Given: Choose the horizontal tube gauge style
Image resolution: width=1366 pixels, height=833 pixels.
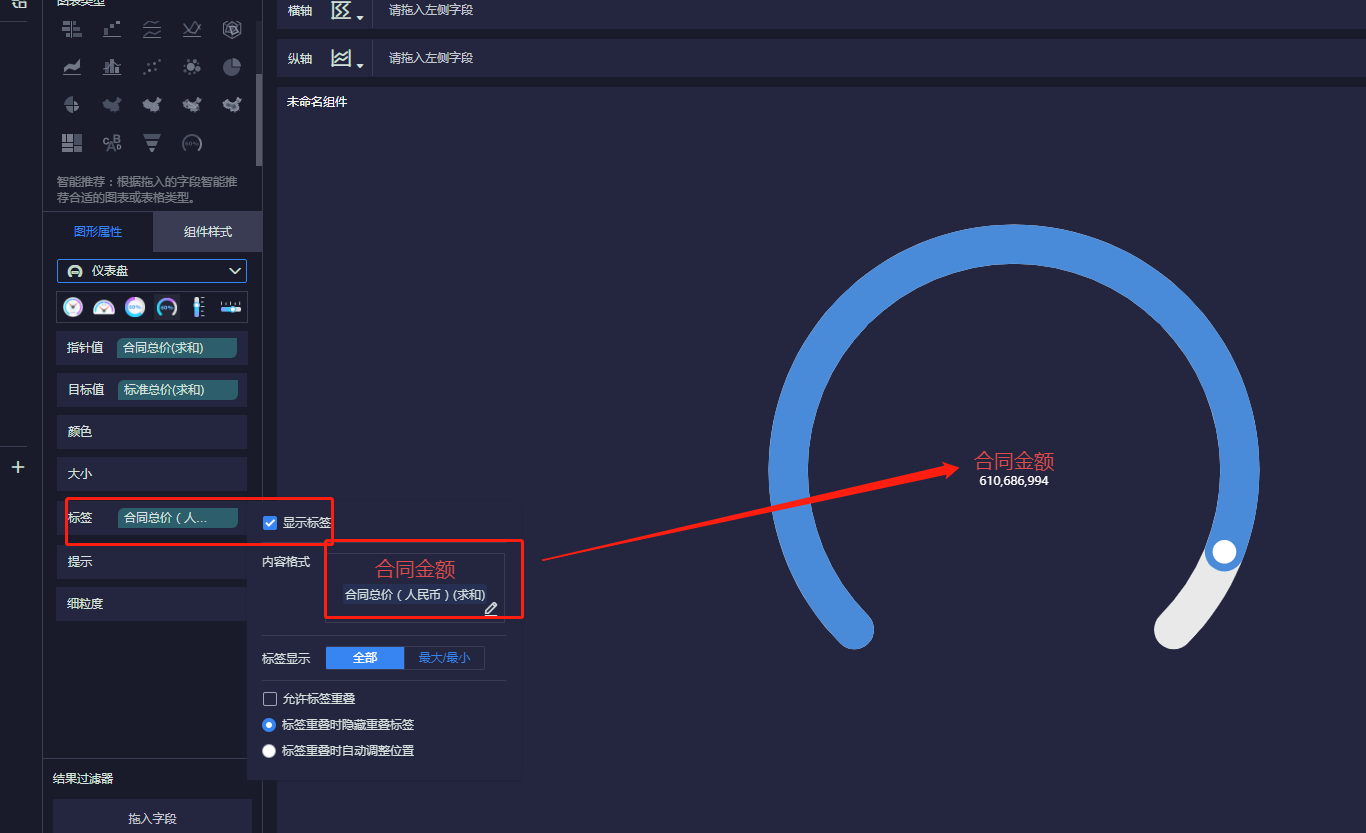Looking at the screenshot, I should coord(231,307).
